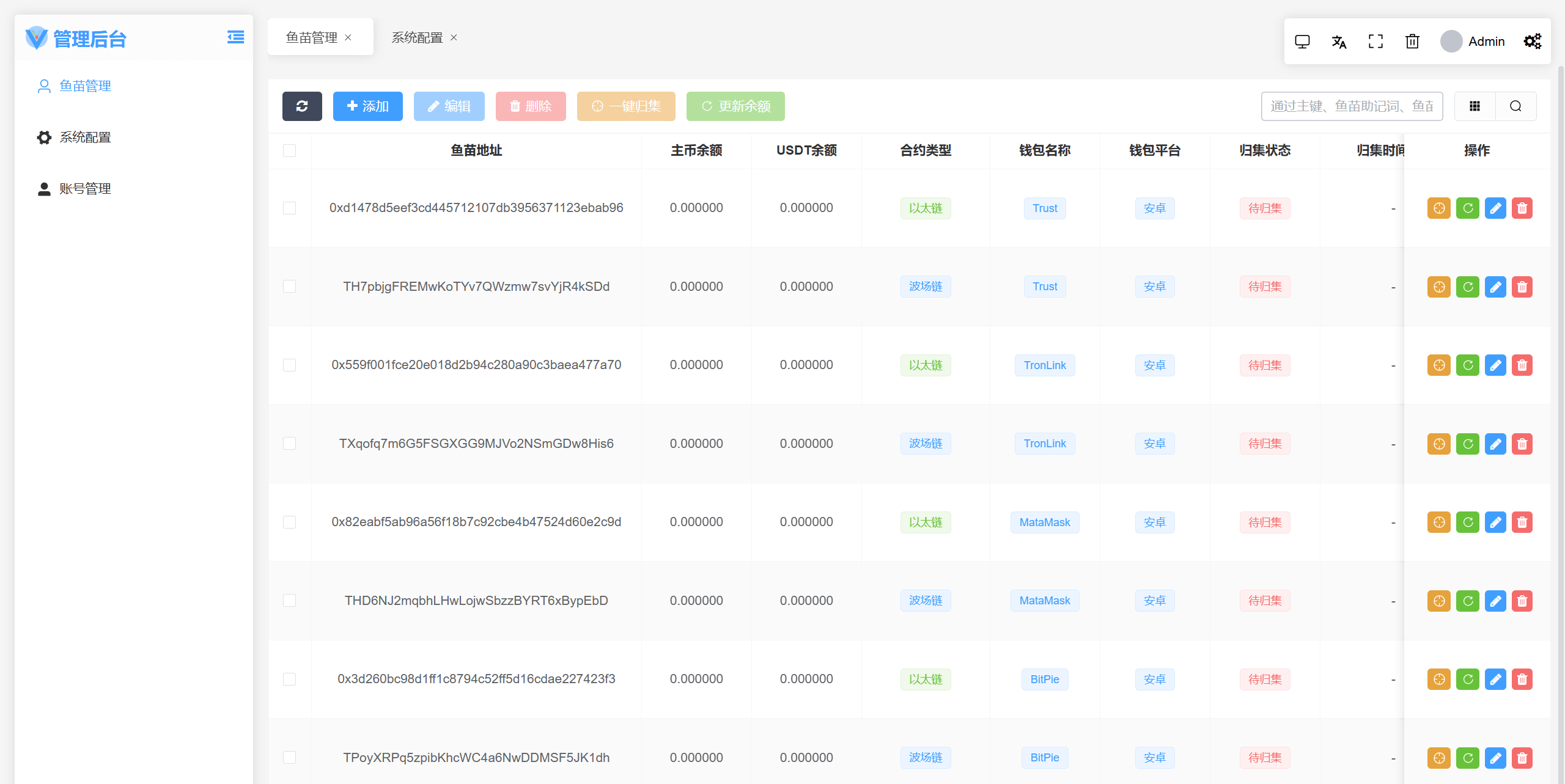Toggle the select-all checkbox in table header

click(290, 150)
